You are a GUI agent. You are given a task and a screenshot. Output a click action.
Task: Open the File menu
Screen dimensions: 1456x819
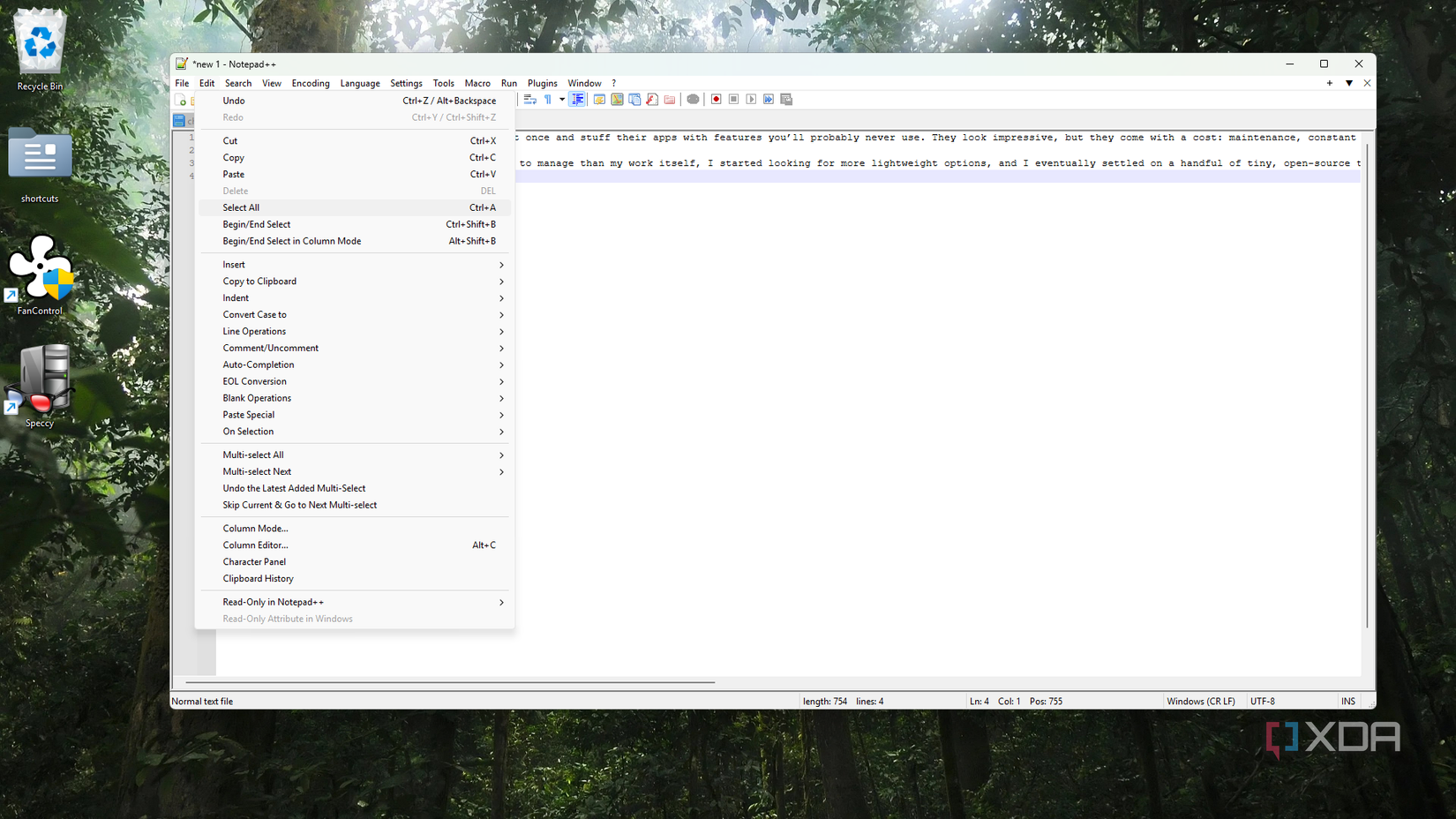[182, 83]
